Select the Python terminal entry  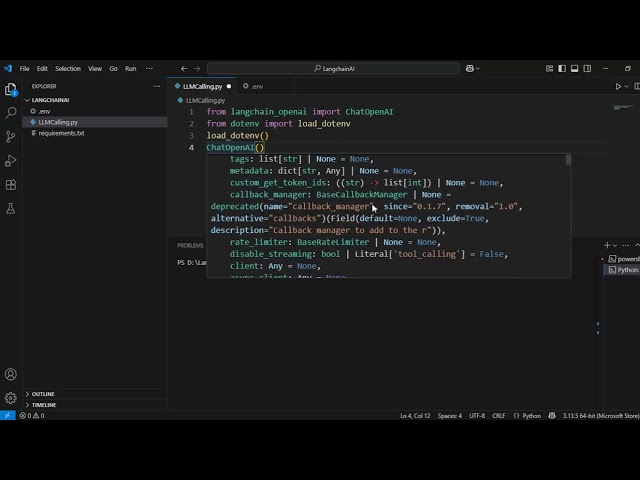[624, 270]
